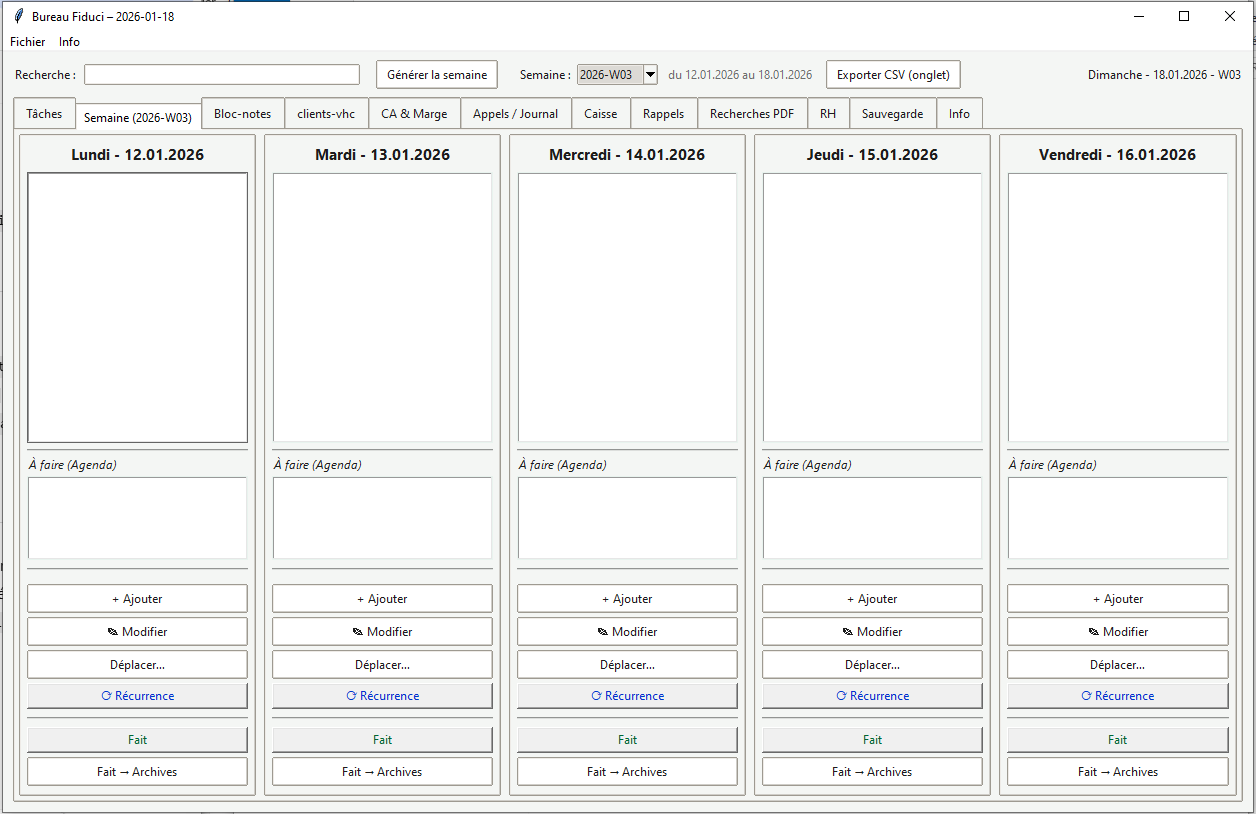Click Exporter CSV (onglet) button

892,75
